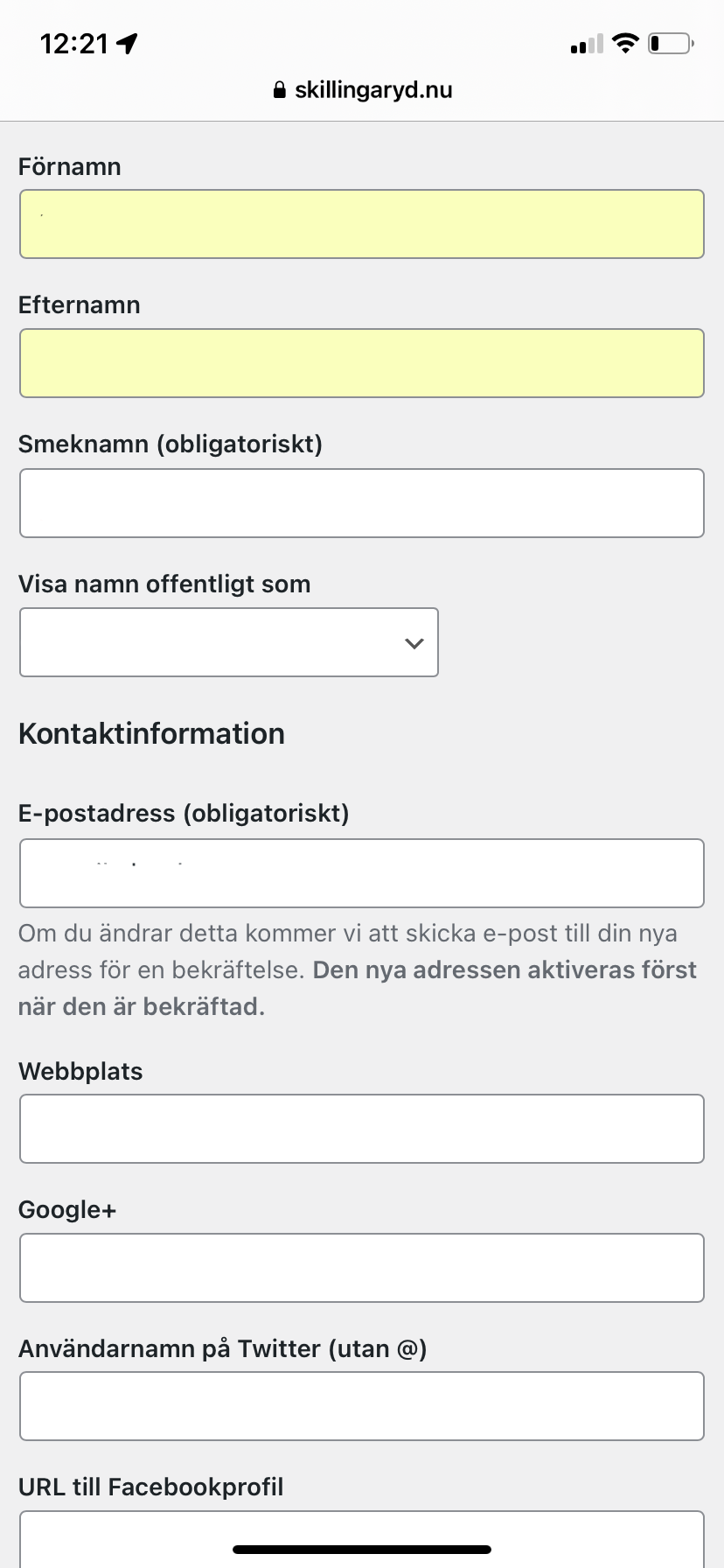This screenshot has width=724, height=1568.
Task: Tap the 12:21 clock in the status bar
Action: pos(74,44)
